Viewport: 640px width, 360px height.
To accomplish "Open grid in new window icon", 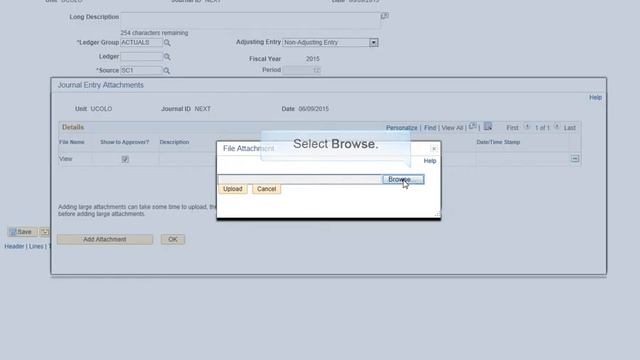I will coord(472,127).
